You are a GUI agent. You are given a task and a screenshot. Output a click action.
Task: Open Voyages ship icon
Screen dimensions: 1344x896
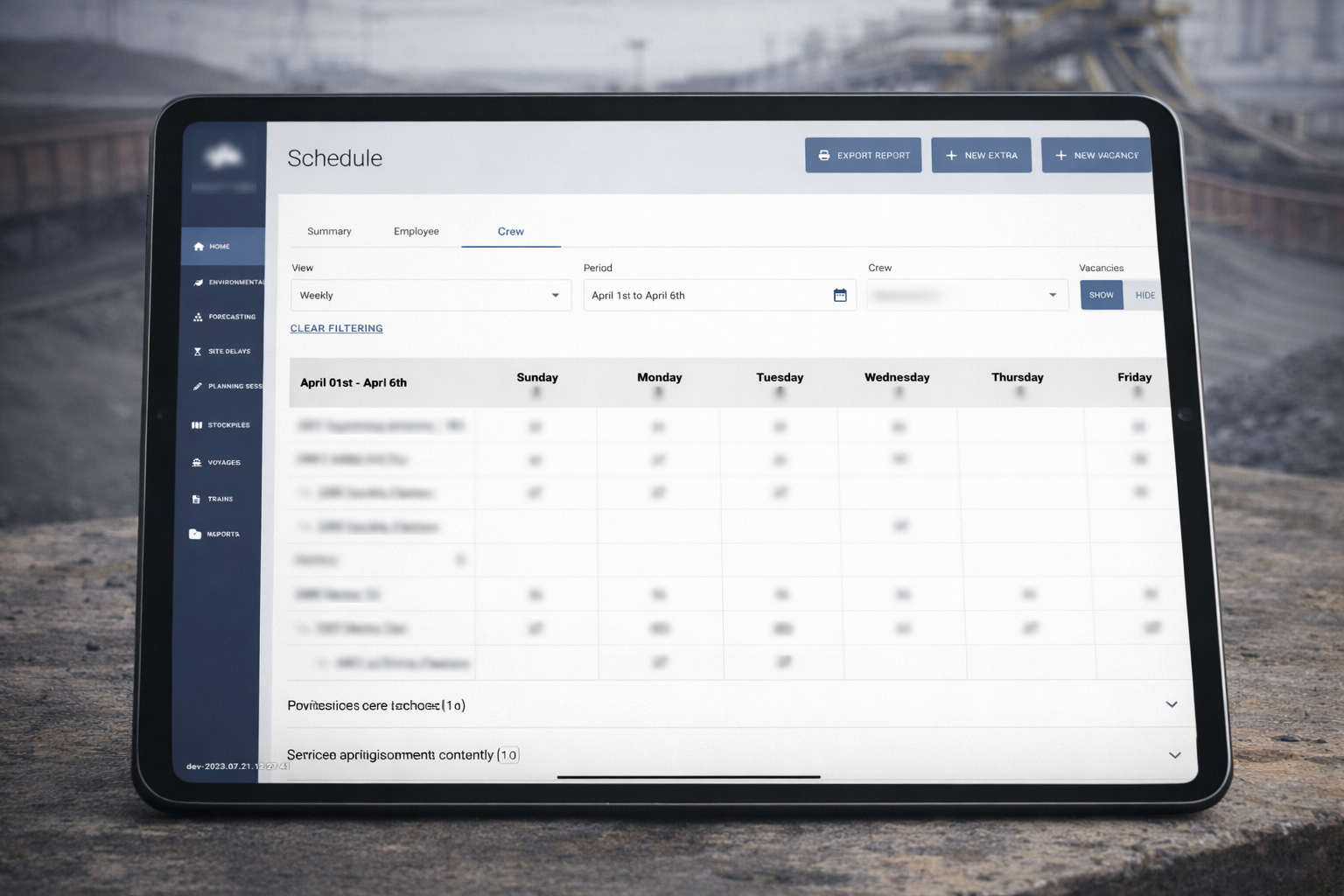(x=197, y=463)
